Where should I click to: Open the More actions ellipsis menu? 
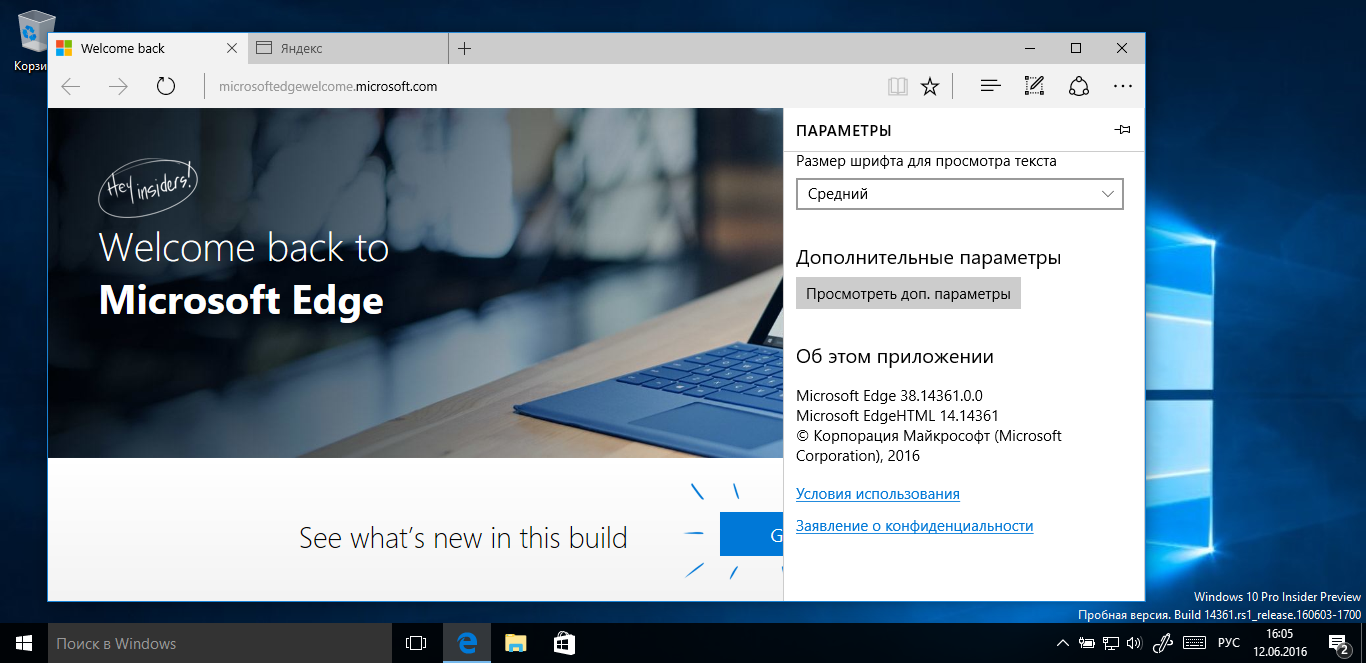tap(1123, 87)
